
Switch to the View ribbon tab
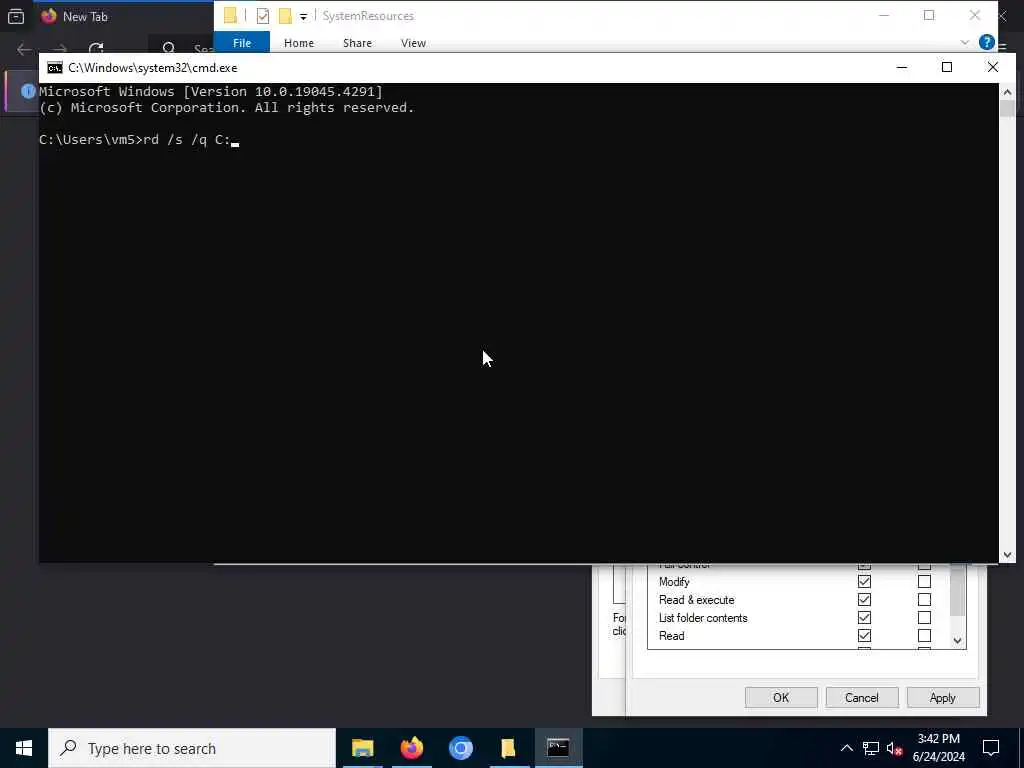(x=413, y=42)
